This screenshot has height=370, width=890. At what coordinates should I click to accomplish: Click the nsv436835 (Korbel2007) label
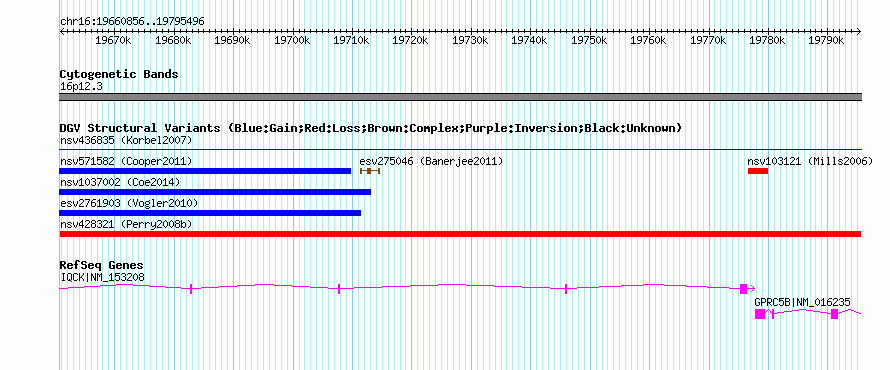click(x=126, y=140)
